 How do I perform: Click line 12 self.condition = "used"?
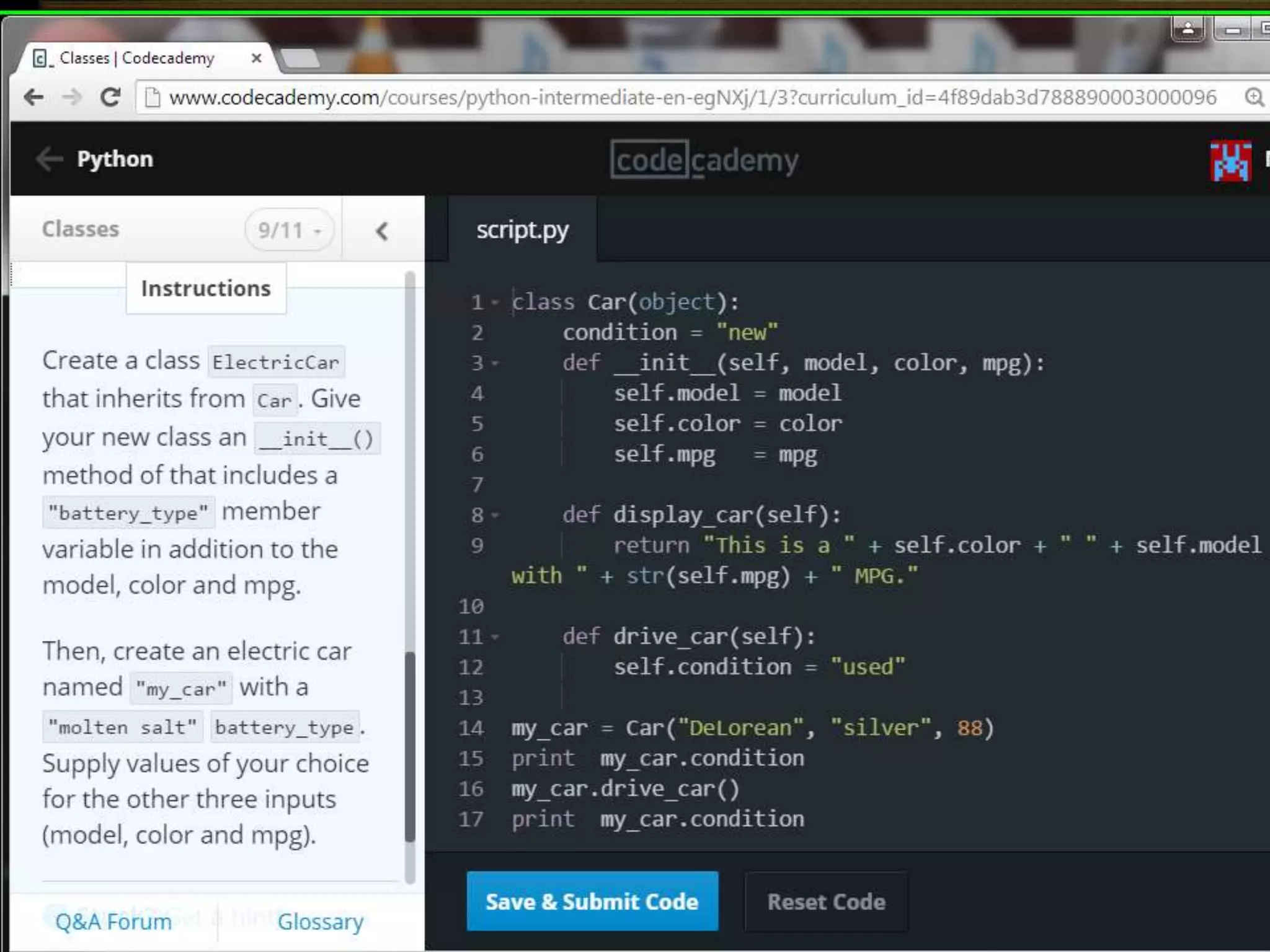tap(760, 667)
